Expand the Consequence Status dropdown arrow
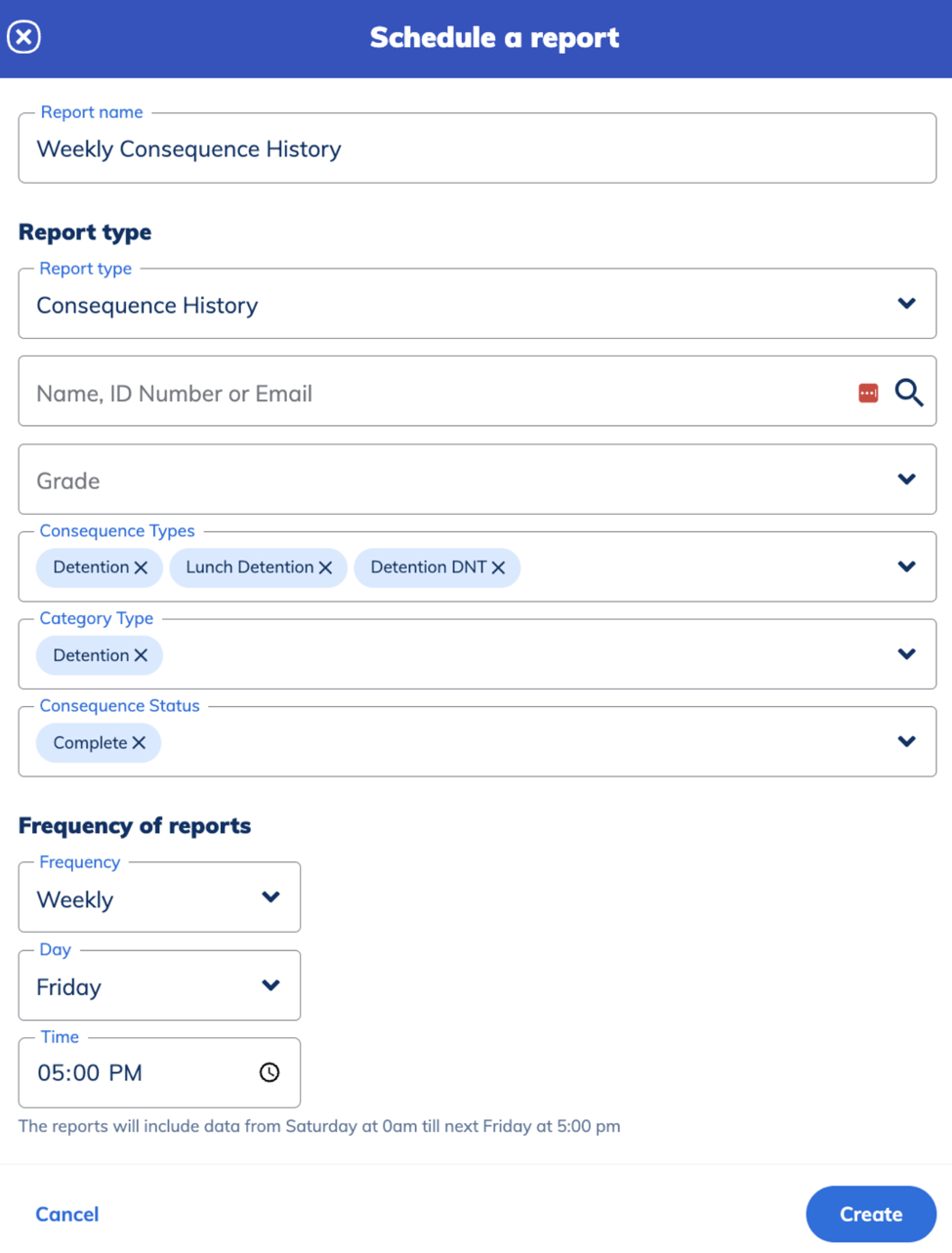Viewport: 952px width, 1253px height. point(906,741)
